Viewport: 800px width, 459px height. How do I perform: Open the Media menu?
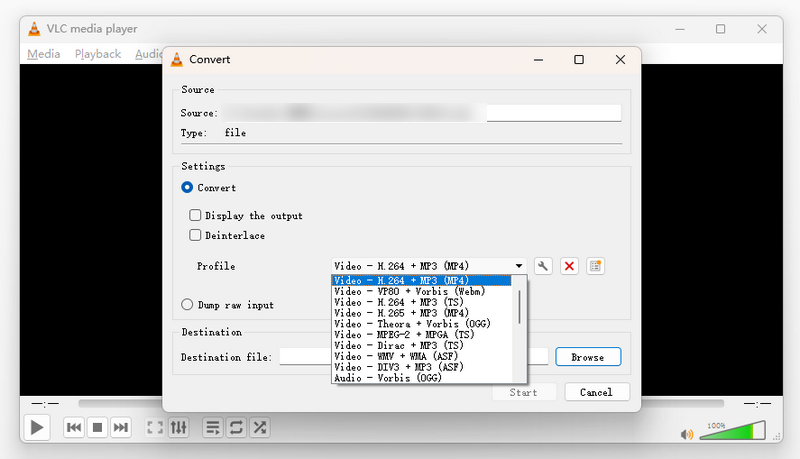(x=43, y=54)
